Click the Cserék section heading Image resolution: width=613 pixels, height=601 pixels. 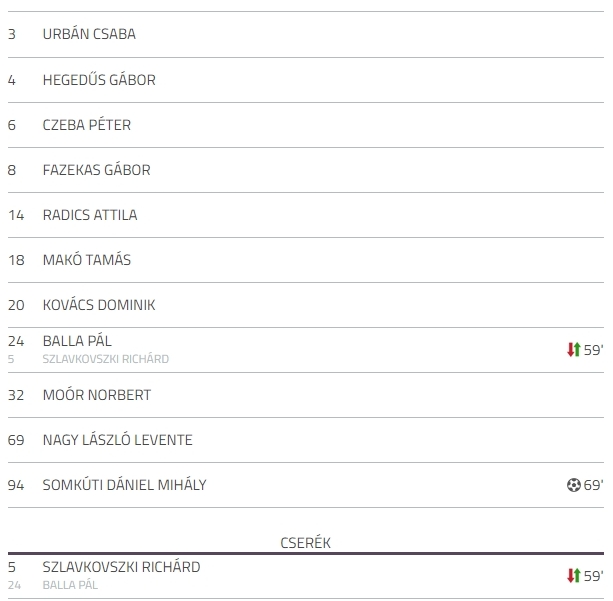click(x=306, y=543)
